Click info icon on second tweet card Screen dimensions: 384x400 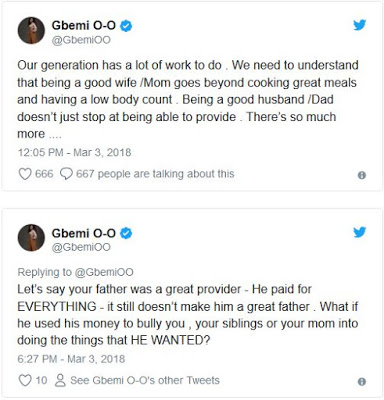point(362,381)
